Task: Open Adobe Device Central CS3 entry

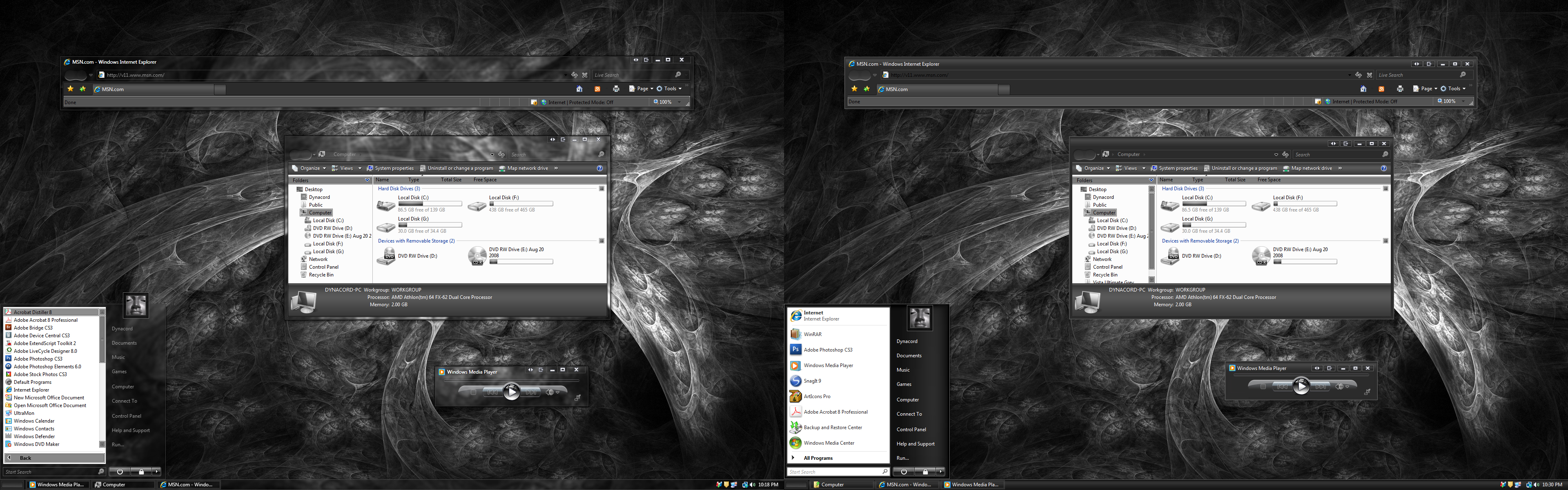Action: point(41,335)
